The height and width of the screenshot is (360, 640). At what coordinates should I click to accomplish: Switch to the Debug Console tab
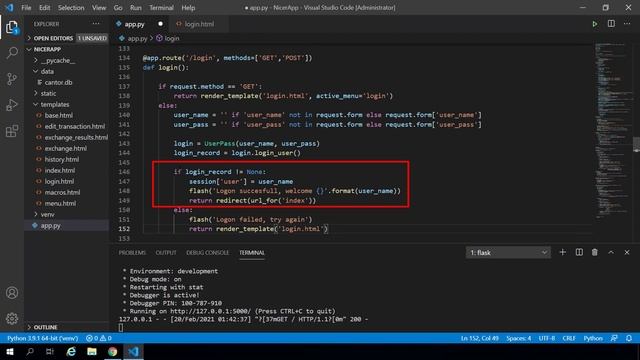tap(207, 253)
